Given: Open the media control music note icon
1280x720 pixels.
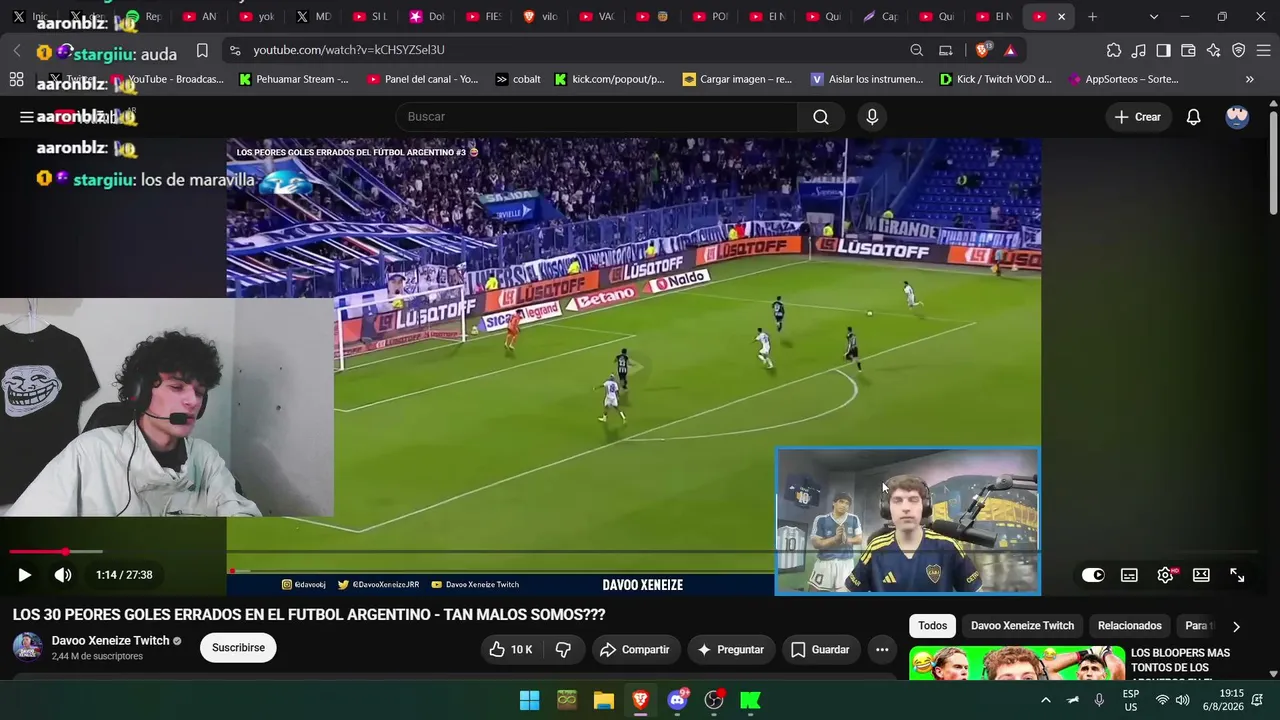Looking at the screenshot, I should pyautogui.click(x=1139, y=50).
